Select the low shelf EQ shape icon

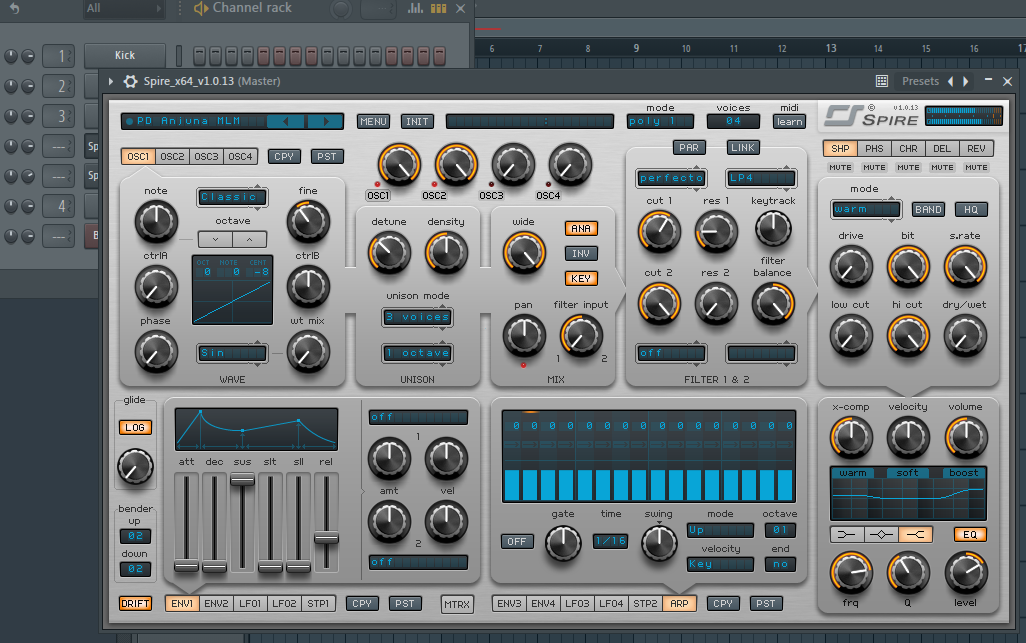847,534
